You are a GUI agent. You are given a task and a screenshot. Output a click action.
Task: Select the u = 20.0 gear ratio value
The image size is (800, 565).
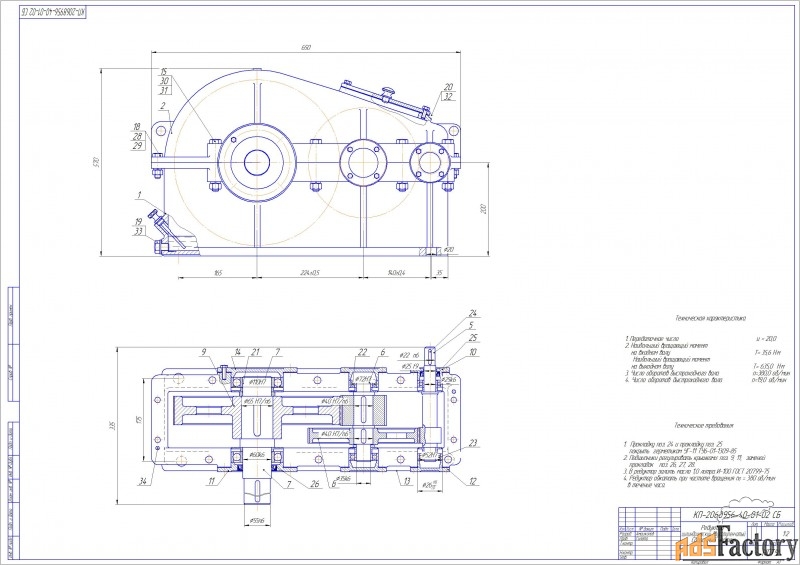pos(766,338)
